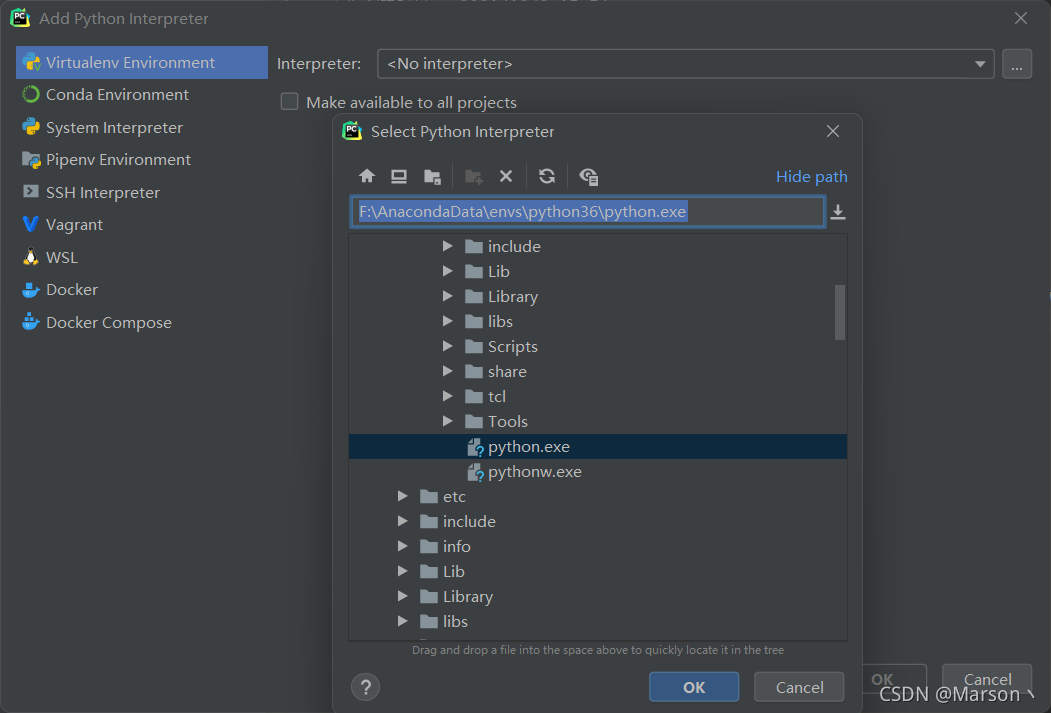Screen dimensions: 1051x713
Task: Select the nested libs folder row
Action: 598,322
